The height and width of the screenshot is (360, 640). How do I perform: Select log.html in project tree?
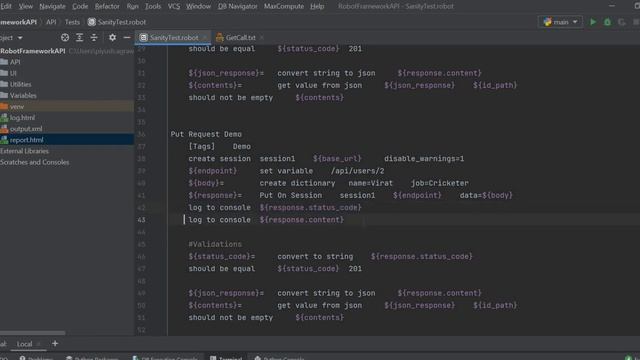click(22, 118)
